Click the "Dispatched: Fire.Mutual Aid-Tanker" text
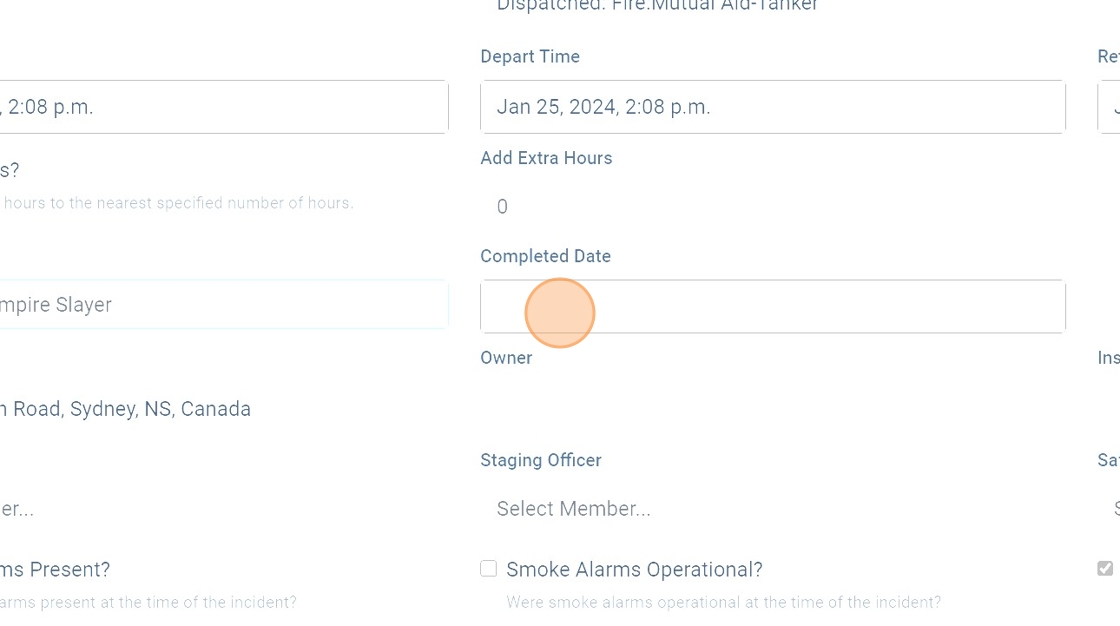This screenshot has height=626, width=1120. [657, 6]
